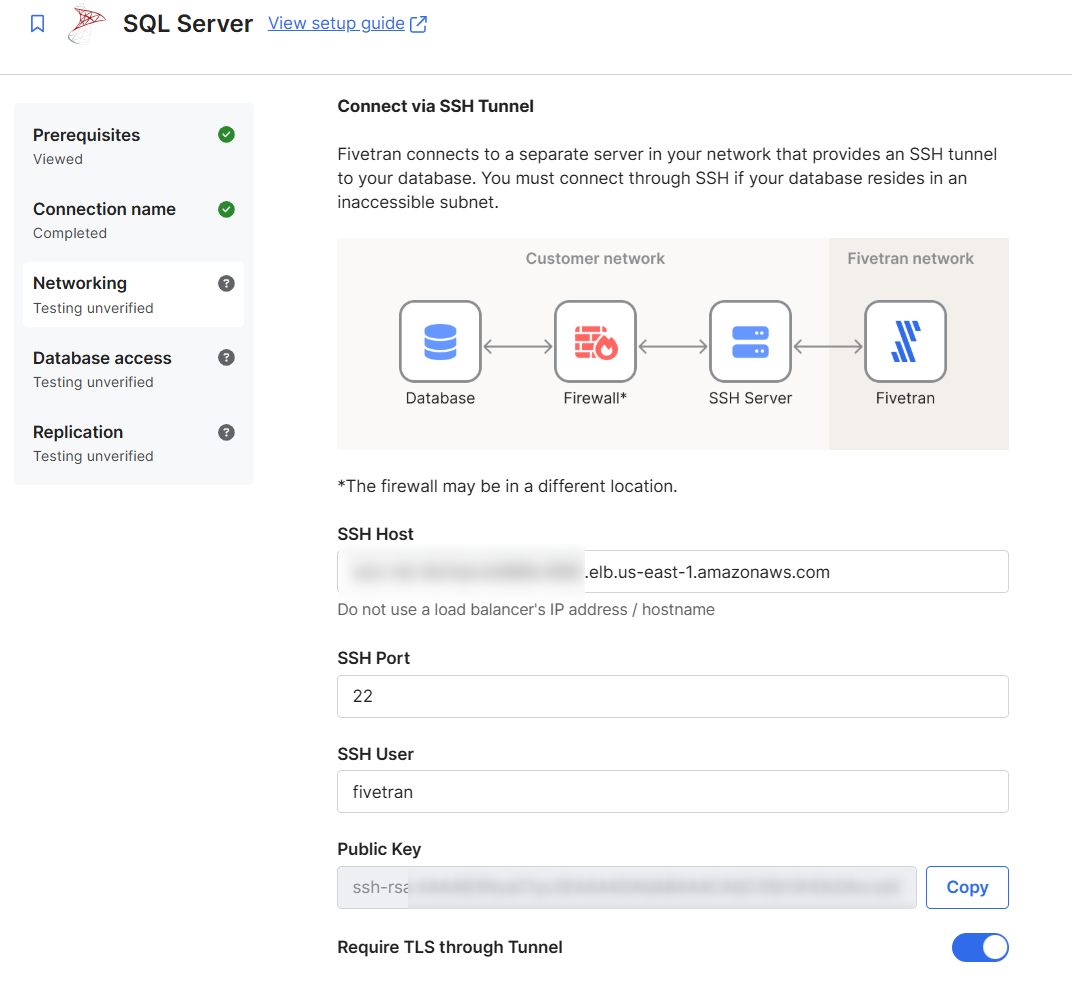Click the green check icon beside Prerequisites
Screen dimensions: 1072x983
click(226, 135)
